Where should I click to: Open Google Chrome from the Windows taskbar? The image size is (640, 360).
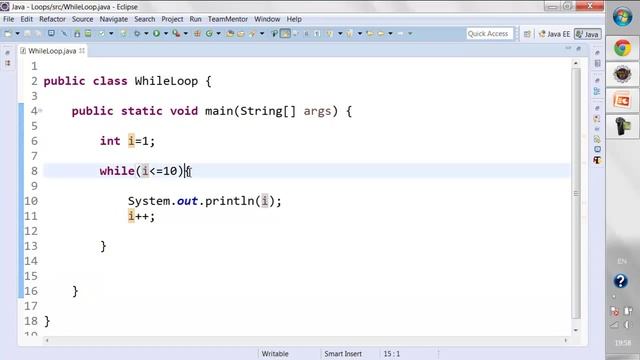click(x=622, y=48)
